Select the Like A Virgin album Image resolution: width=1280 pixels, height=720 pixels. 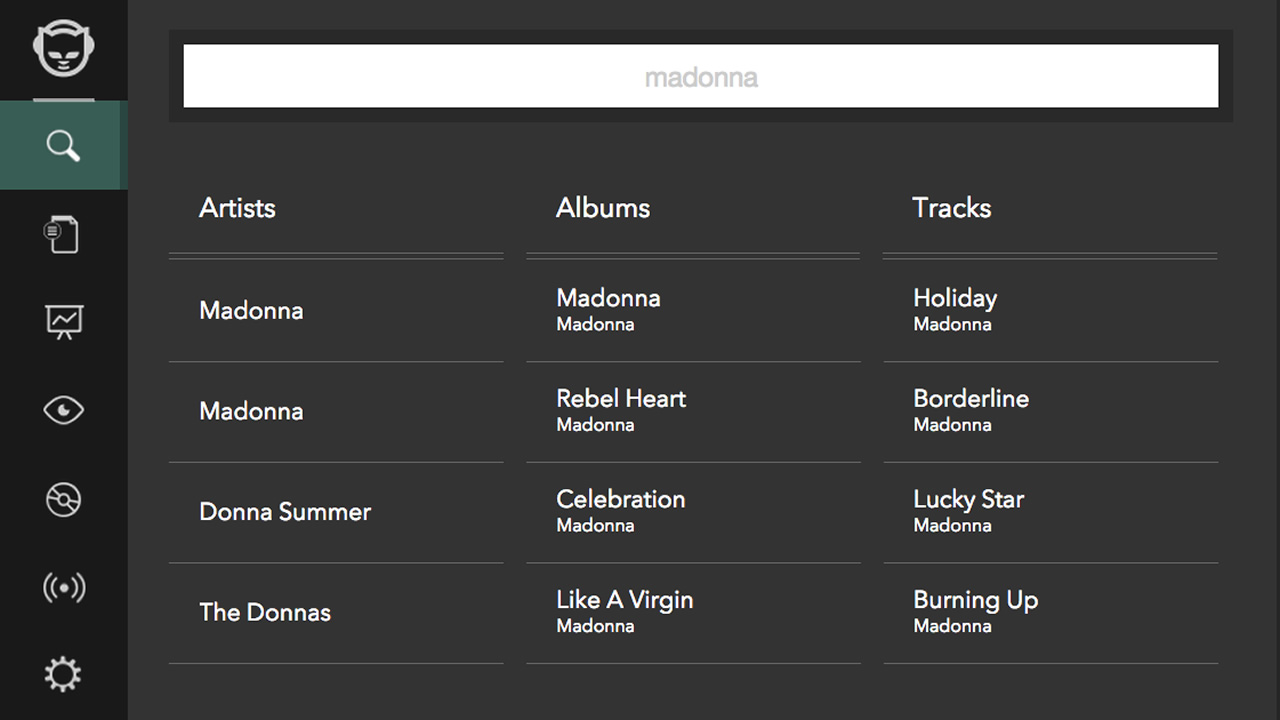[x=625, y=611]
